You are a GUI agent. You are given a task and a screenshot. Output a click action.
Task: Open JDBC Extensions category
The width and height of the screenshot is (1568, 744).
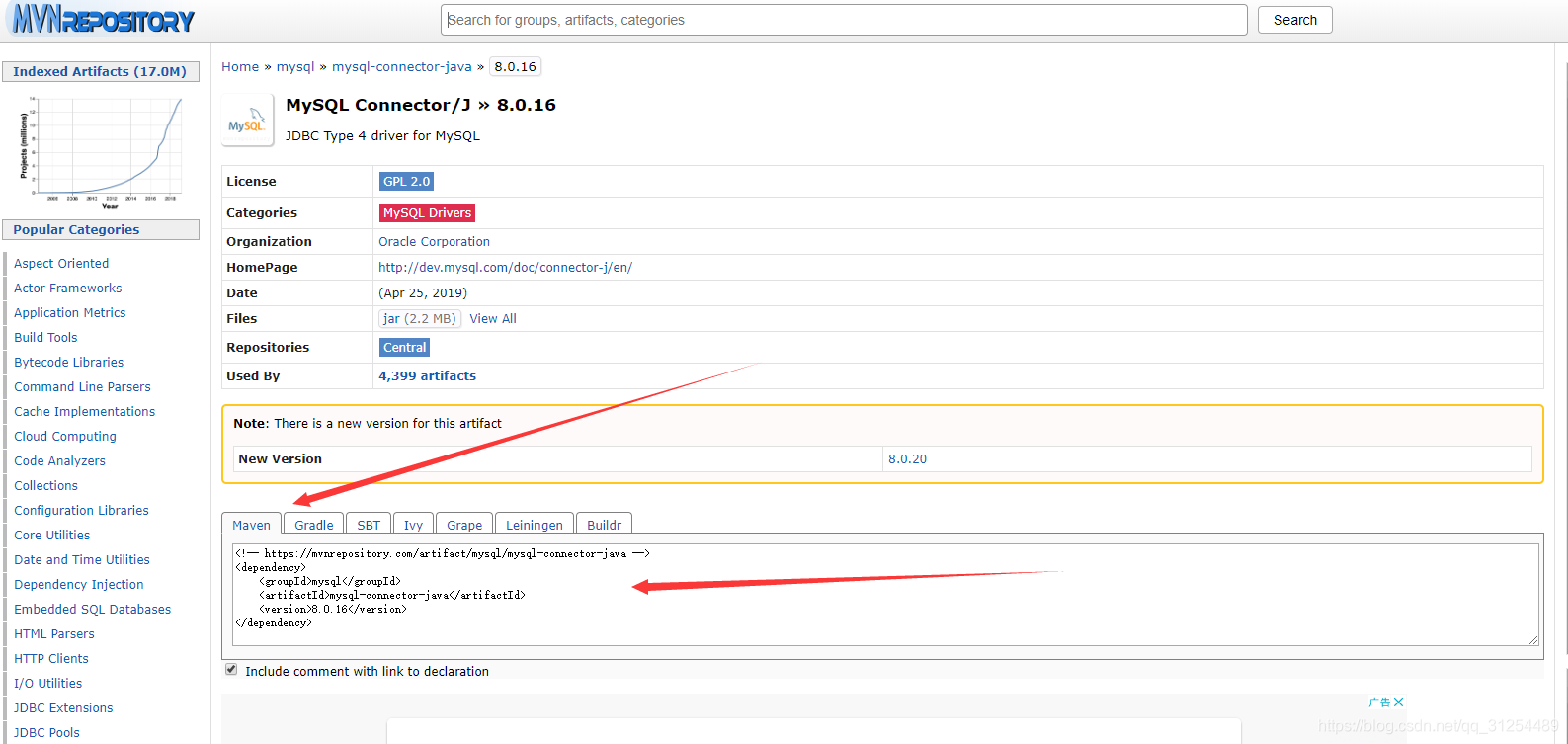(63, 708)
